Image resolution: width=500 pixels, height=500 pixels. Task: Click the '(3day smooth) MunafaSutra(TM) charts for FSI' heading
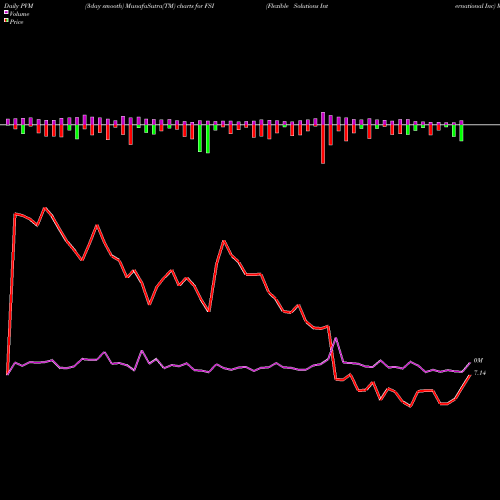(x=149, y=6)
